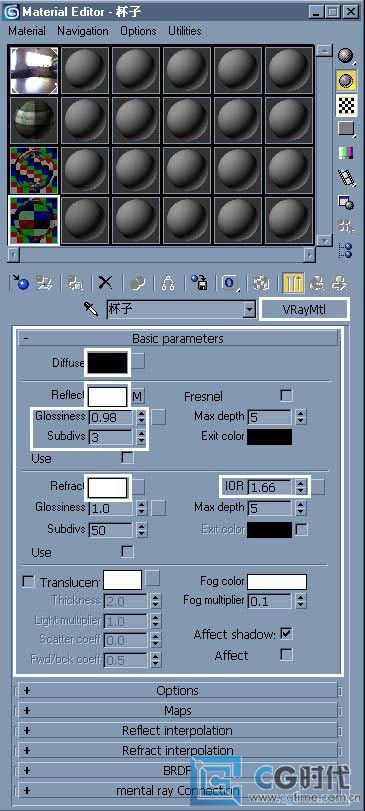
Task: Click the Fog multiplier field showing 0.1
Action: pos(269,602)
